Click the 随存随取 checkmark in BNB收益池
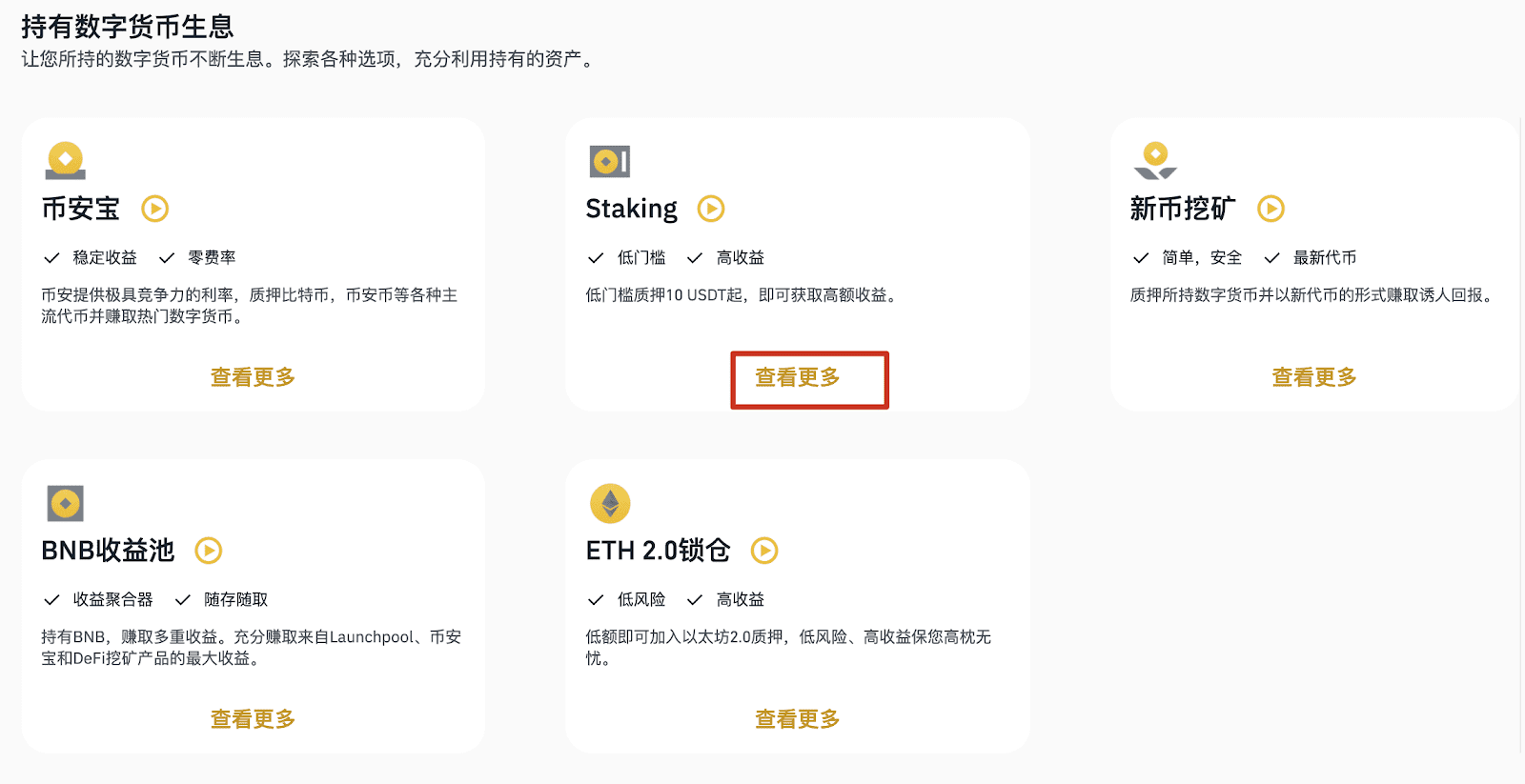 click(x=182, y=600)
